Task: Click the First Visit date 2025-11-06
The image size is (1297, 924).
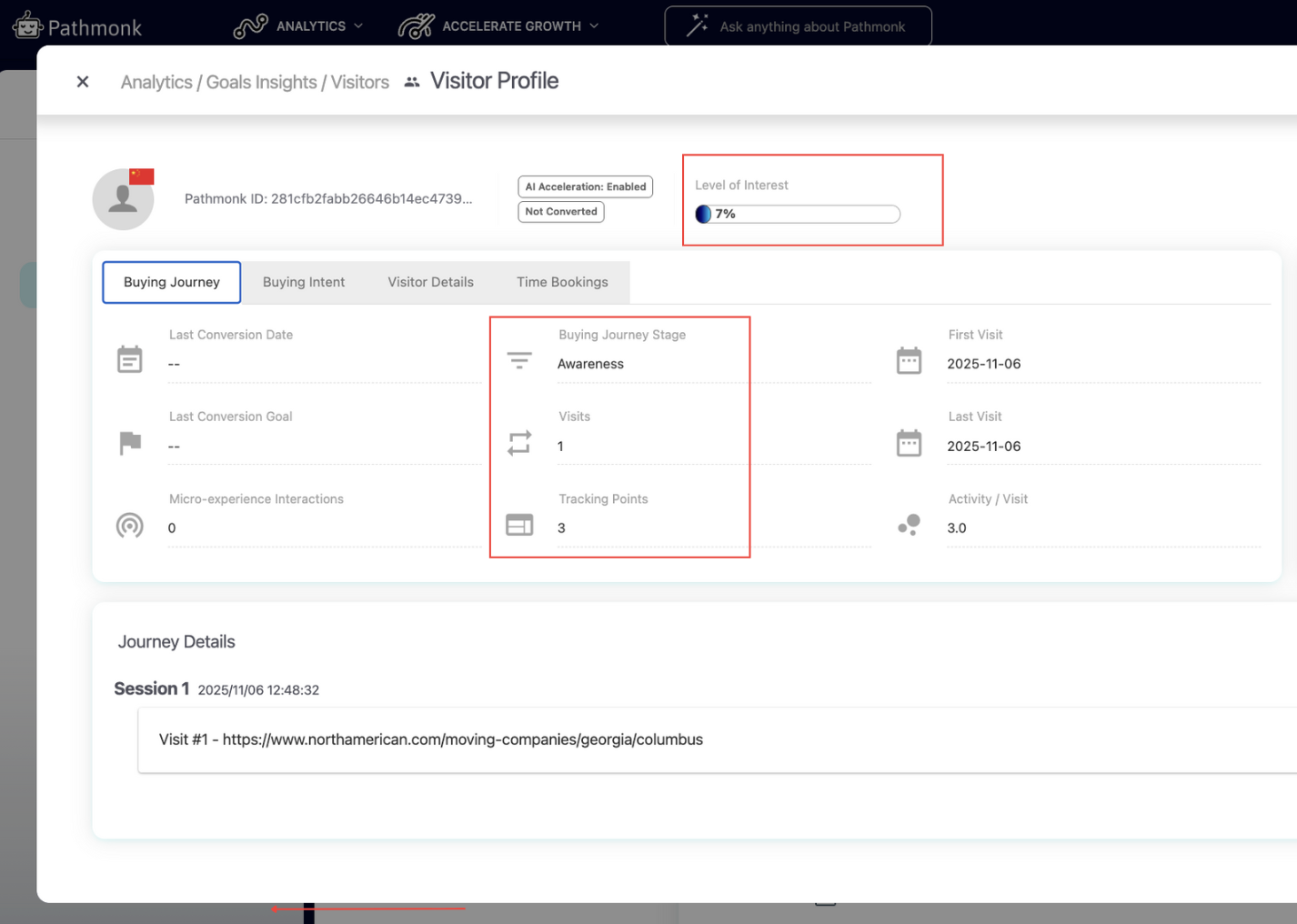Action: (x=984, y=364)
